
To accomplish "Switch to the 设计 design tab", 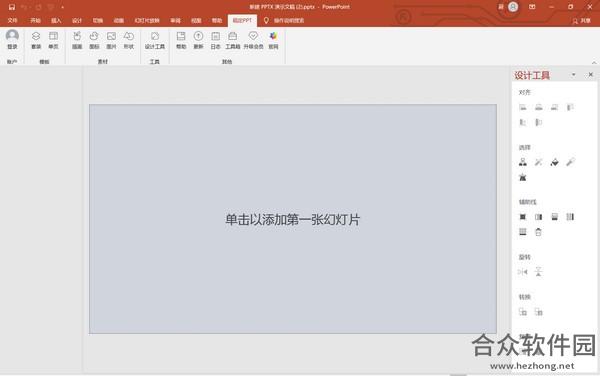I will point(77,20).
